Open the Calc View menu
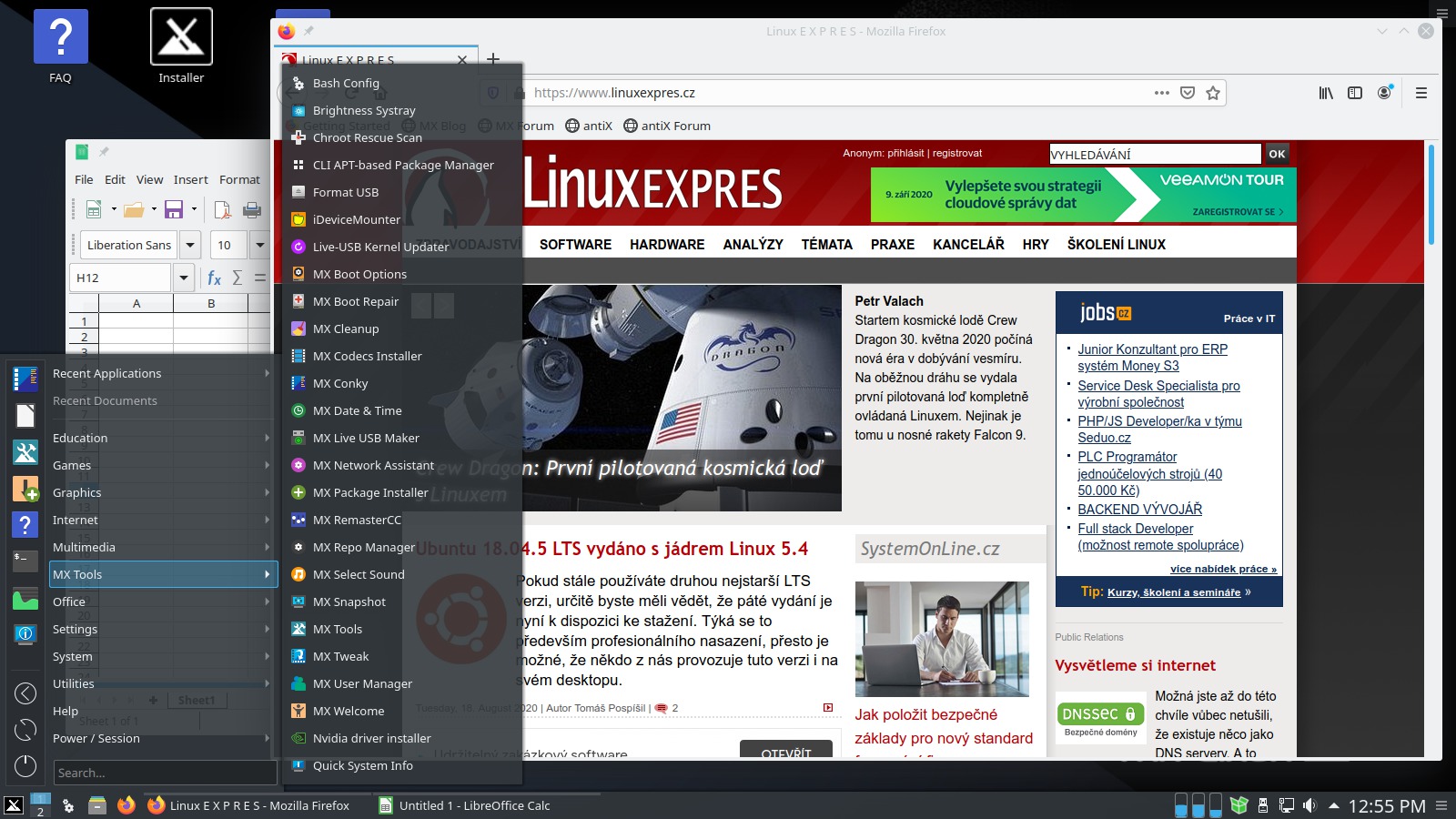1456x819 pixels. click(149, 179)
